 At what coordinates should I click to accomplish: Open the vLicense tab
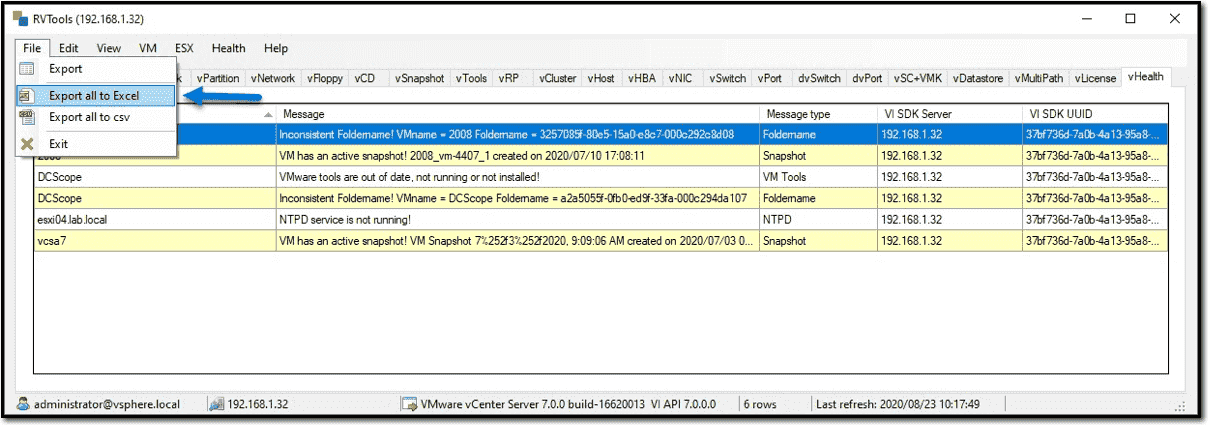(1095, 78)
